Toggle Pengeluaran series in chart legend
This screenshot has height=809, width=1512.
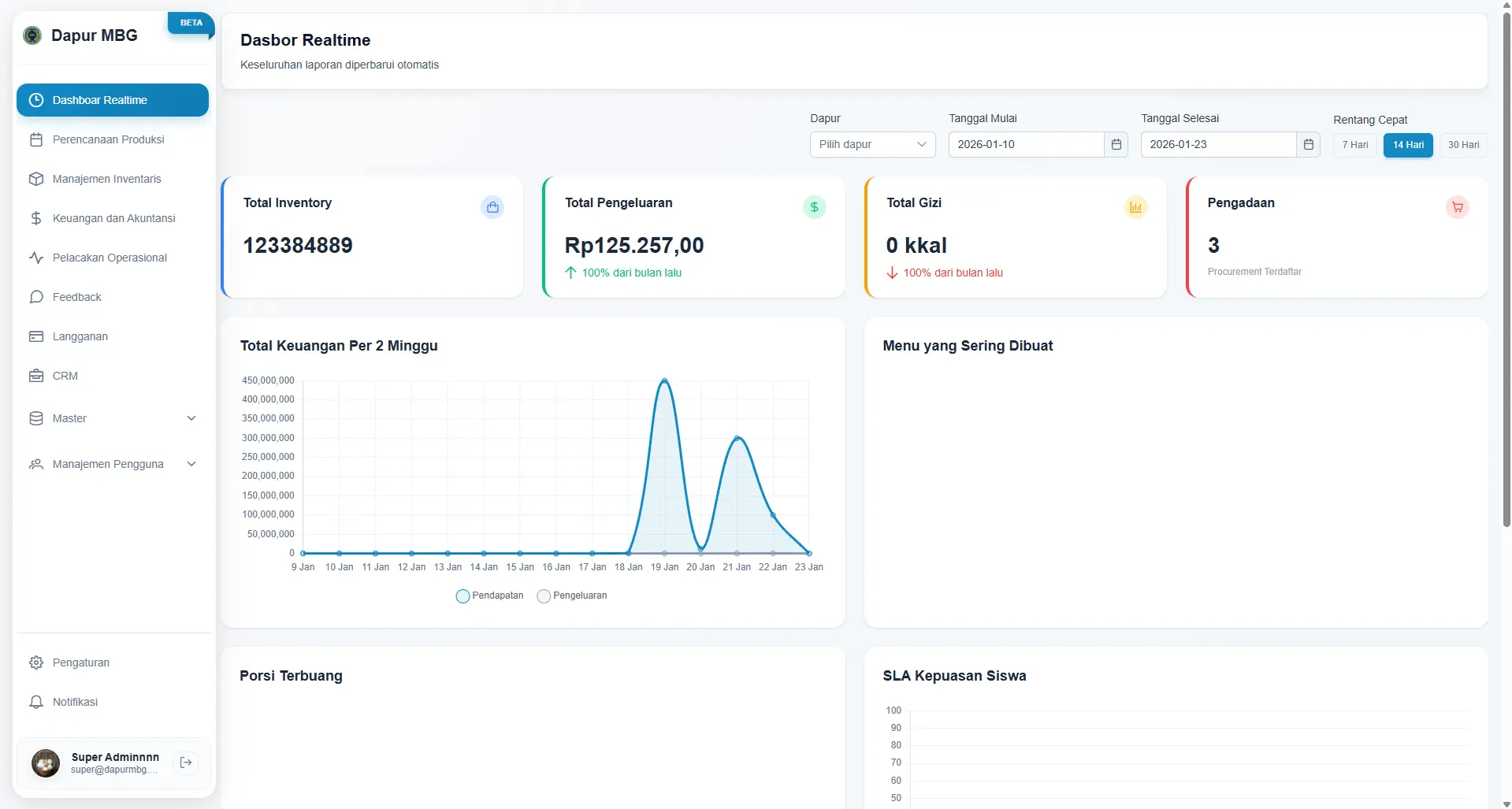pyautogui.click(x=572, y=596)
